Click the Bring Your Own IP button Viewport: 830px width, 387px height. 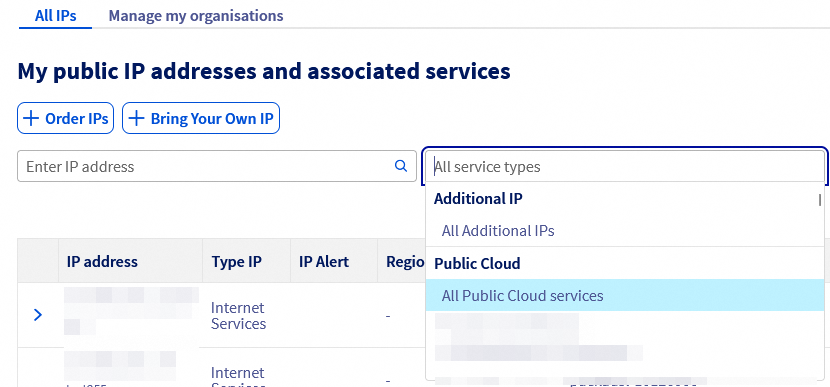tap(201, 118)
